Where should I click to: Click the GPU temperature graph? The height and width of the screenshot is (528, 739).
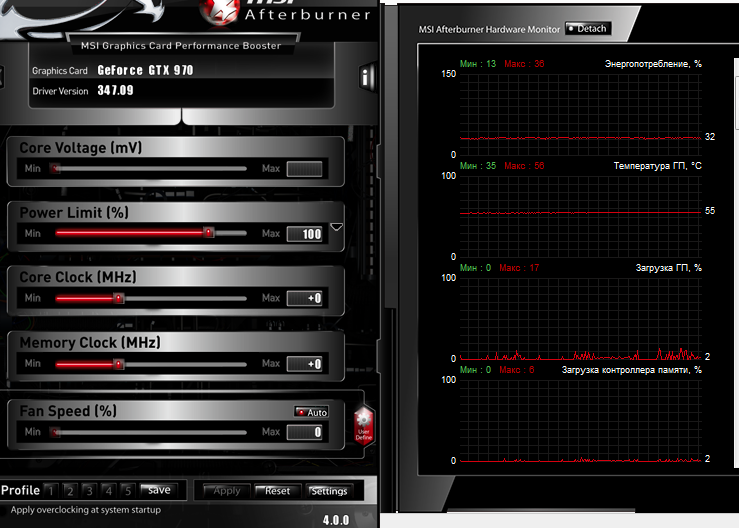point(579,213)
